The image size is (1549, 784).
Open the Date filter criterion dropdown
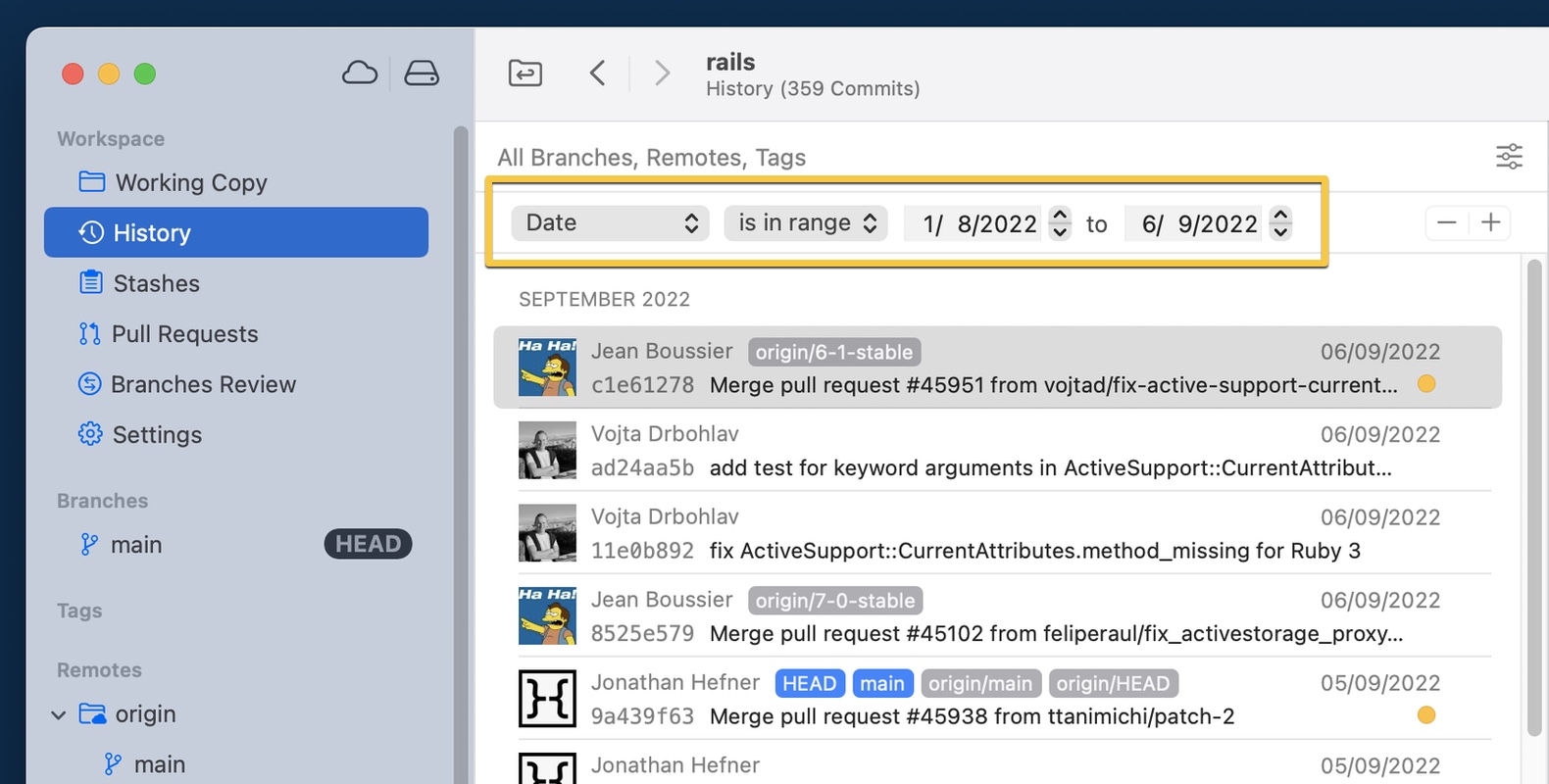(x=610, y=223)
